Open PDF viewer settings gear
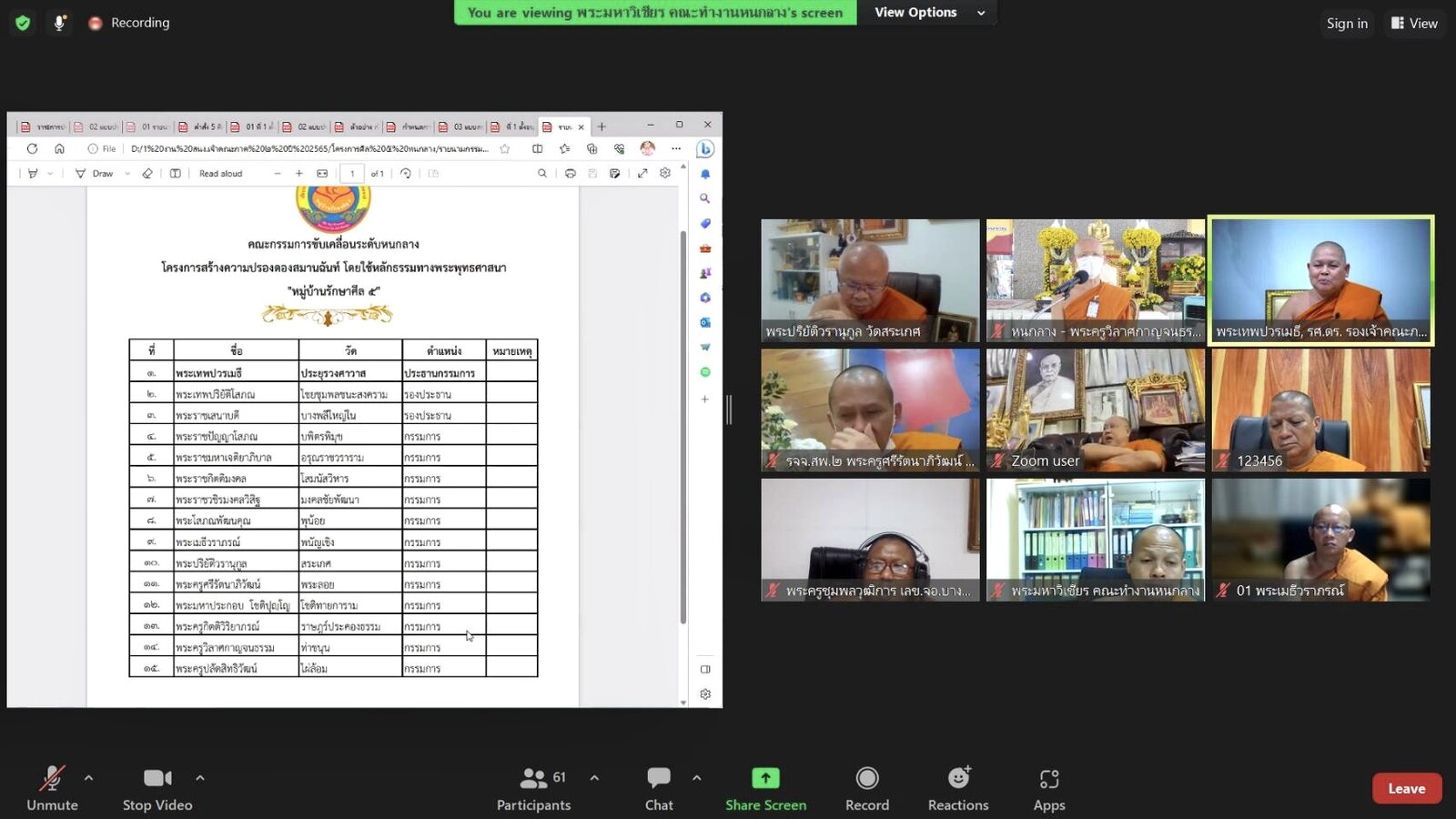 665,173
